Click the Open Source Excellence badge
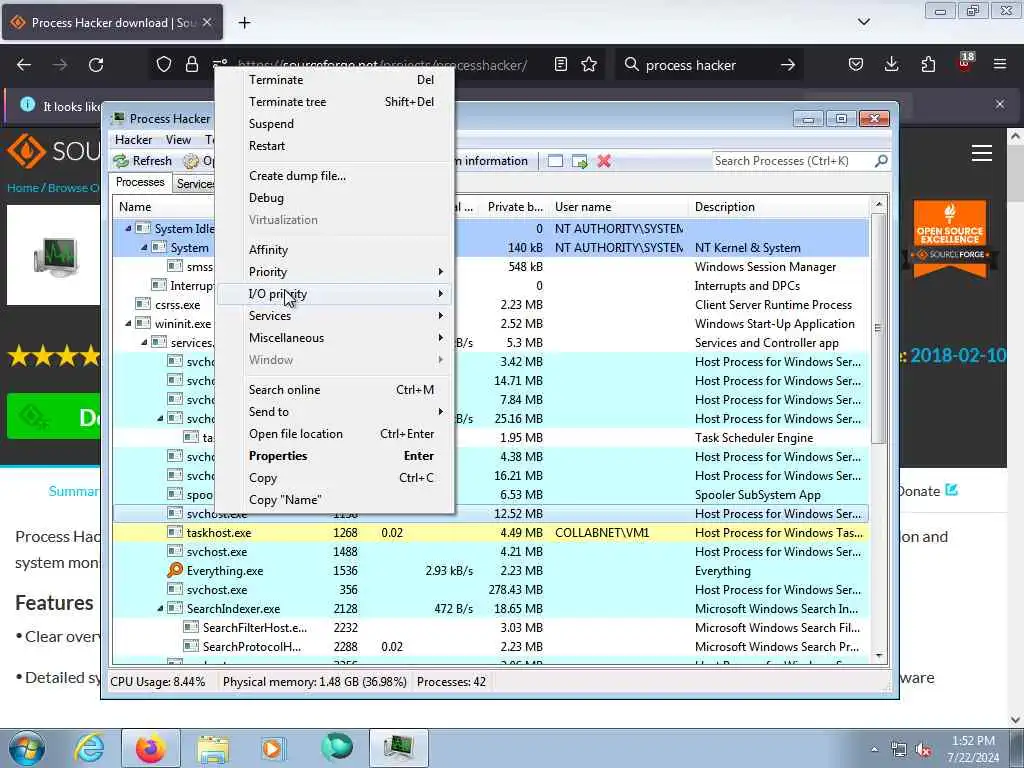The height and width of the screenshot is (768, 1024). [950, 238]
